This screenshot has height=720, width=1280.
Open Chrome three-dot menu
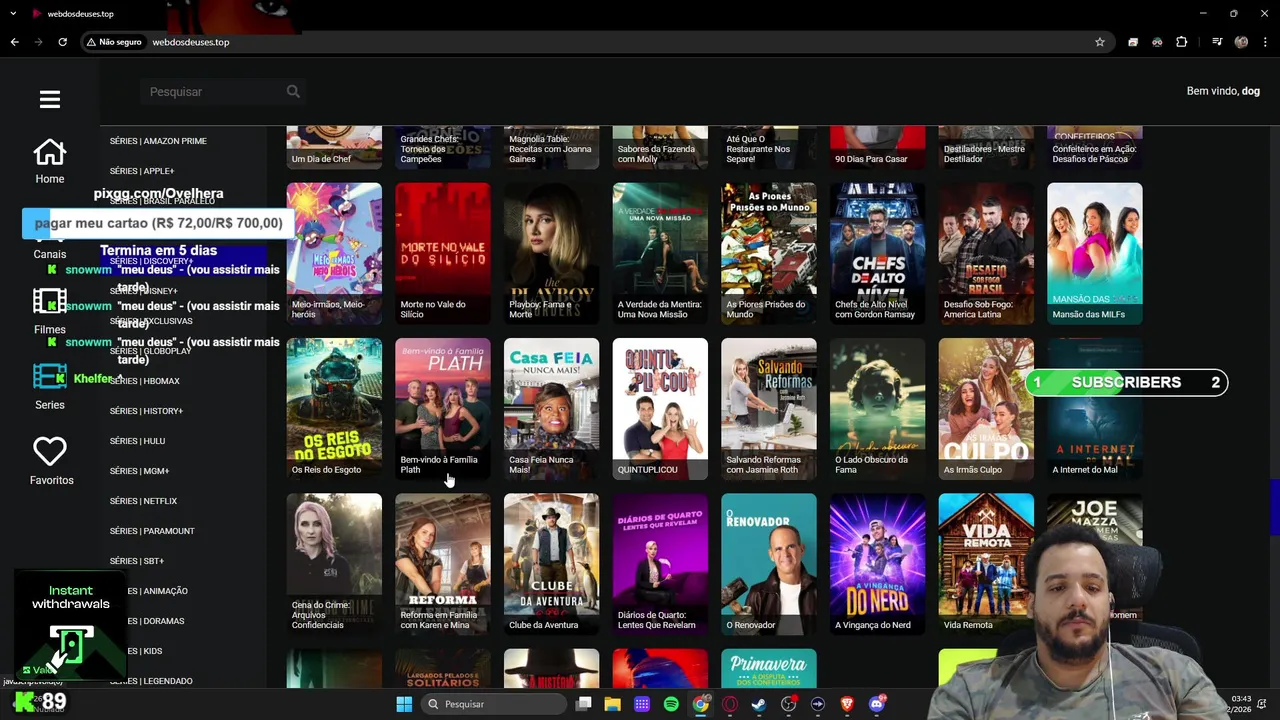[1266, 42]
